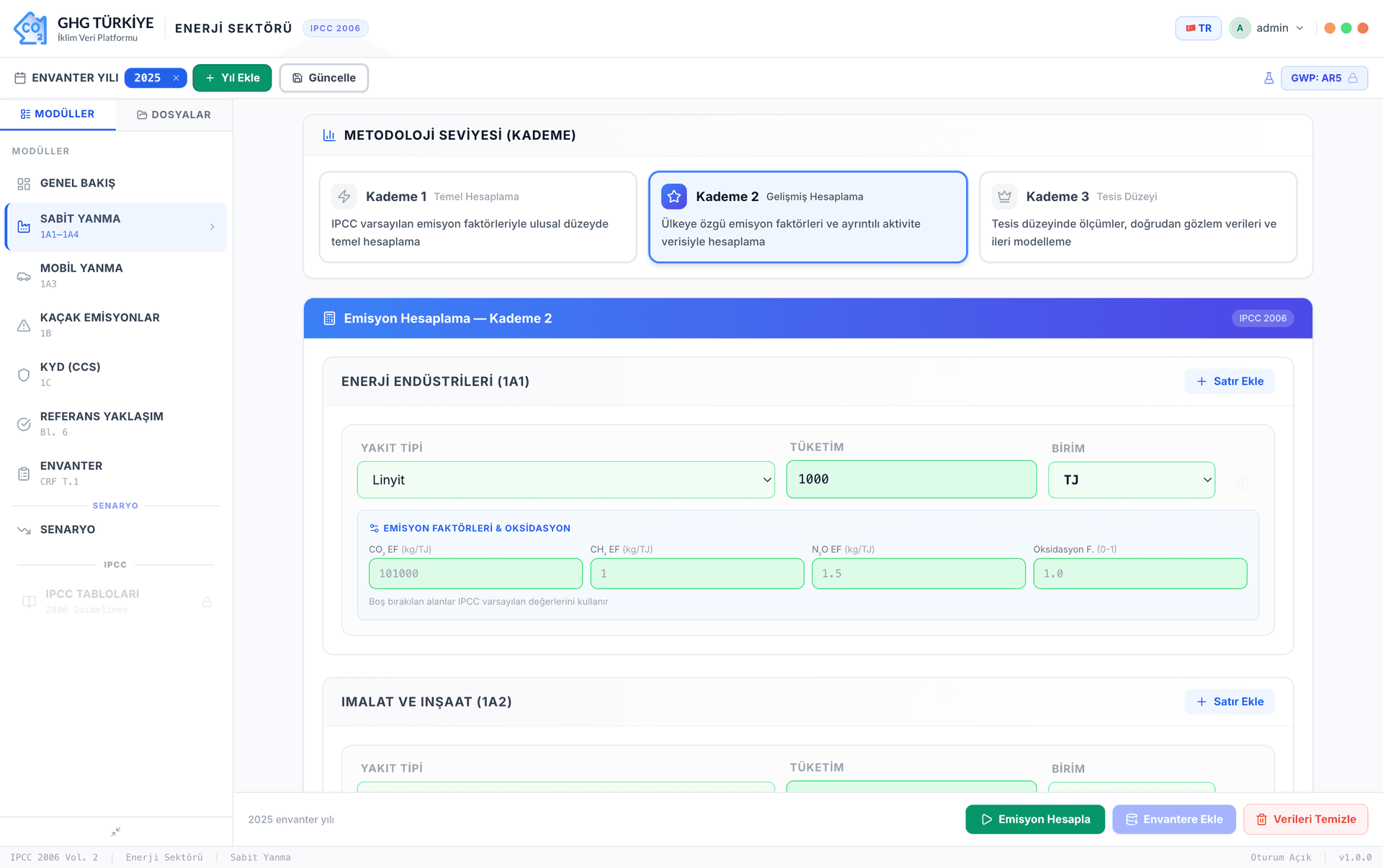Click the Sabit Yanma factory icon
The height and width of the screenshot is (868, 1383).
(24, 227)
